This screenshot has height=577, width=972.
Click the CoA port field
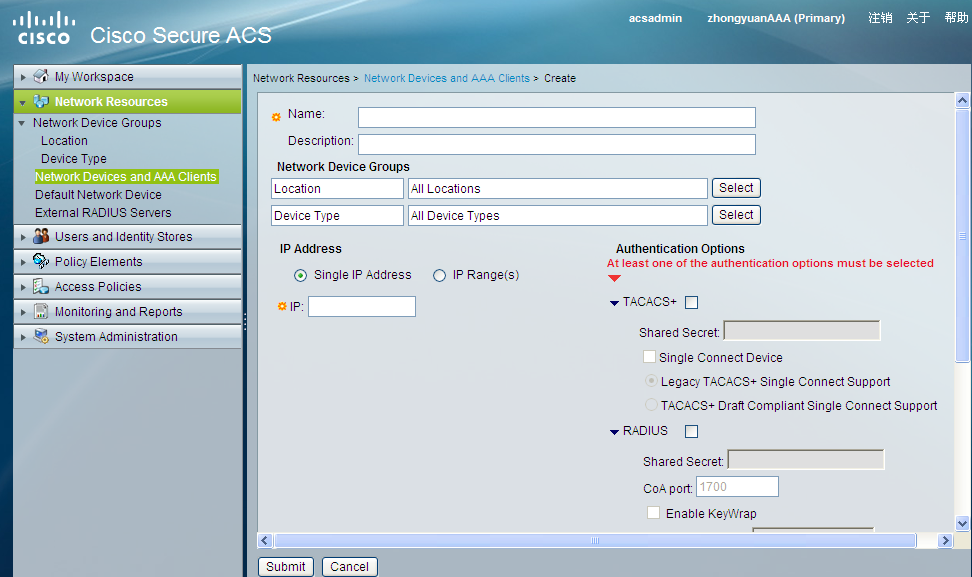click(738, 487)
